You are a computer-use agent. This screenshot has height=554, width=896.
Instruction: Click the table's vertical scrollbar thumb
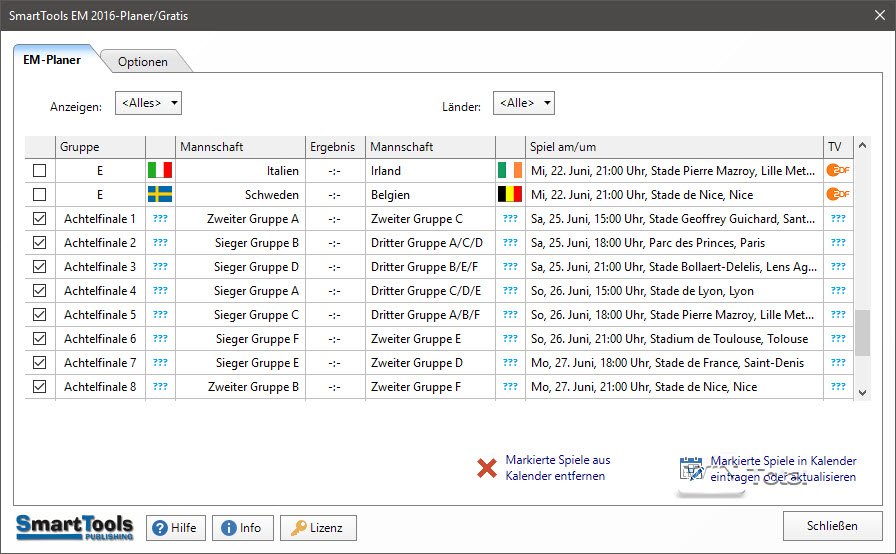862,332
